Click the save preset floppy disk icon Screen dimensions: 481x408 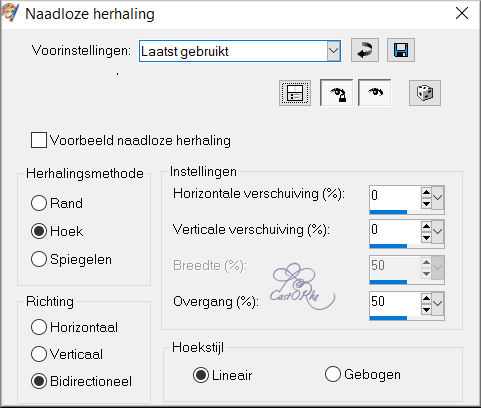(x=401, y=50)
